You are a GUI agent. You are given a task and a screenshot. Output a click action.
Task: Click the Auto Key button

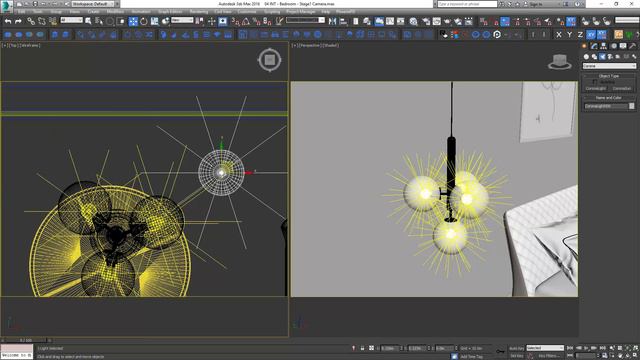[516, 348]
